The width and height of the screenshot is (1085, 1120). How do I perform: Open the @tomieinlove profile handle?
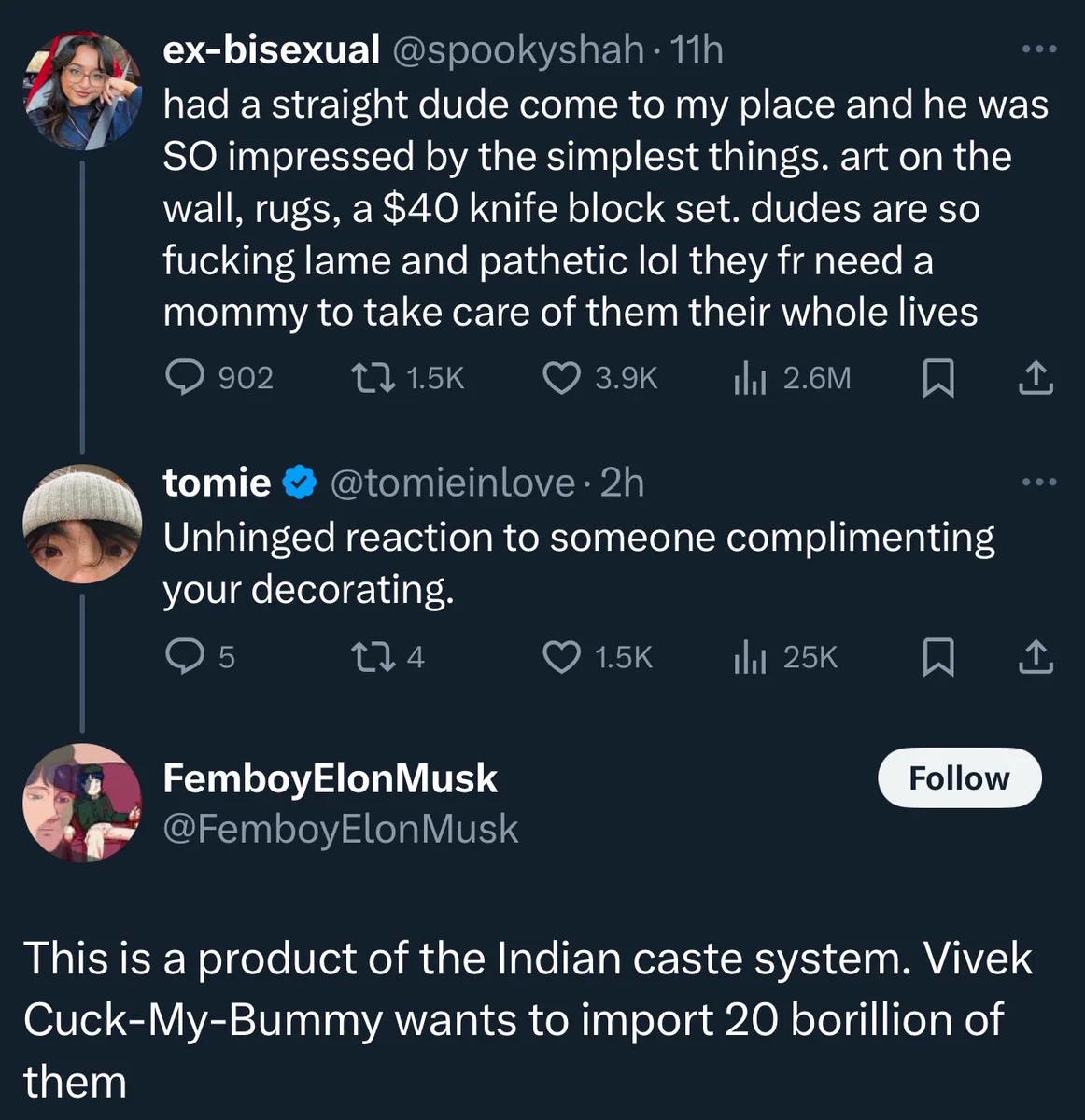coord(452,483)
